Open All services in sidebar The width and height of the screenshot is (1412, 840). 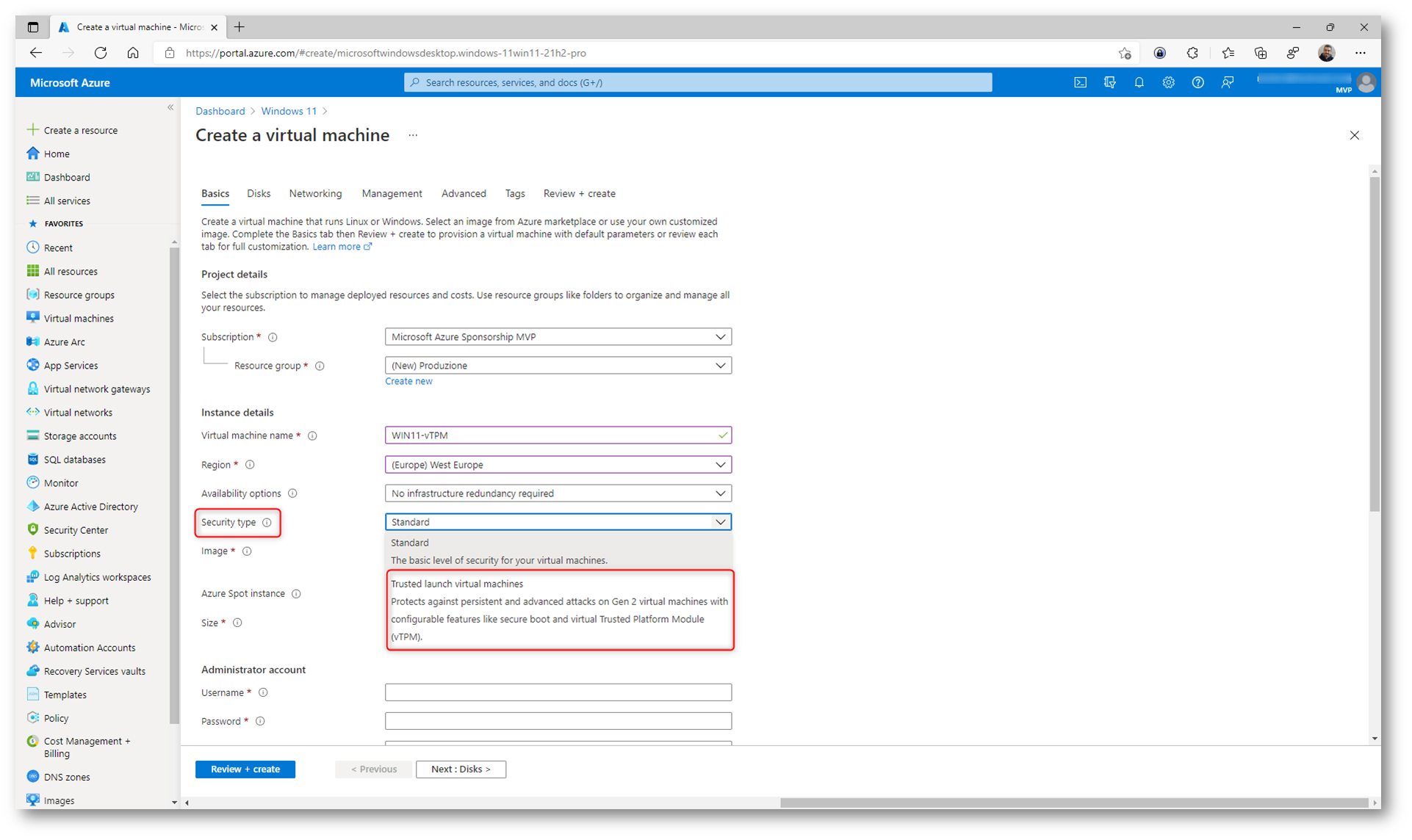click(x=58, y=200)
